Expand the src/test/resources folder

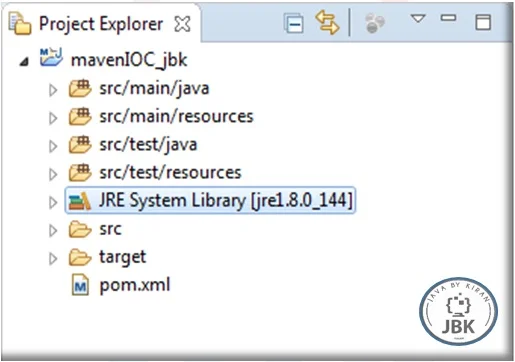[x=53, y=174]
